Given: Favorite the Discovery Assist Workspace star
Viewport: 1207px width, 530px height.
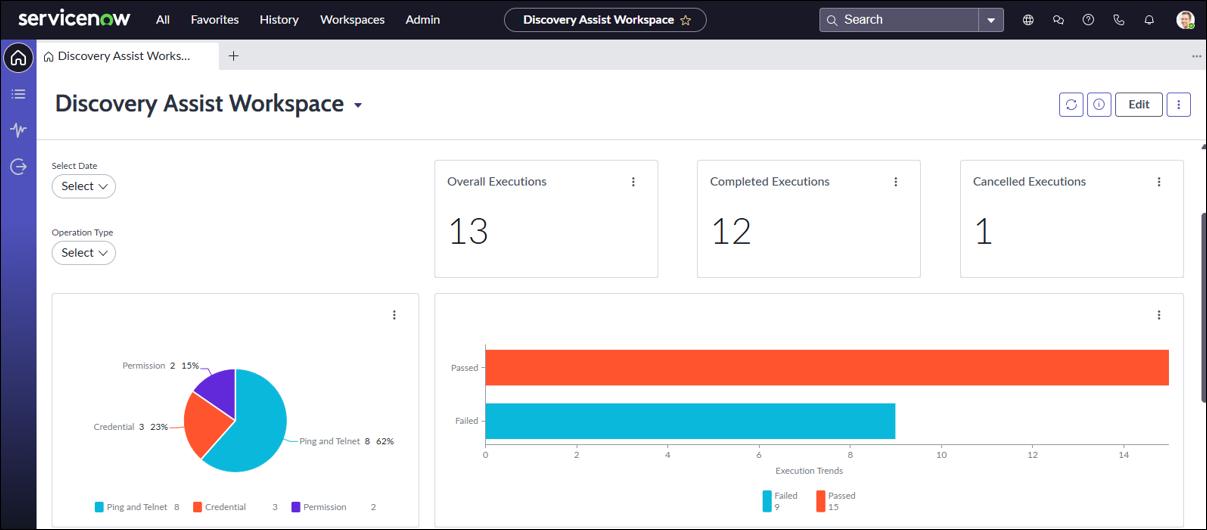Looking at the screenshot, I should click(x=685, y=20).
